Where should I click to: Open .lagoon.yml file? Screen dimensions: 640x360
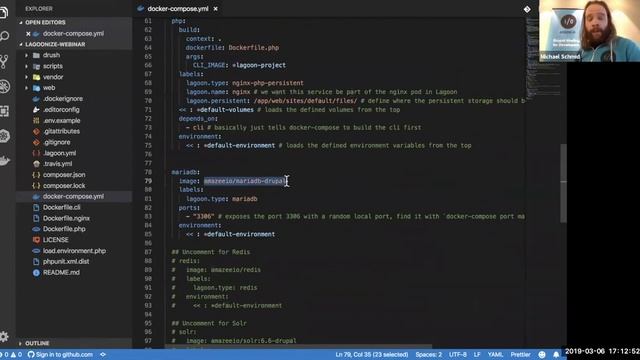(59, 153)
